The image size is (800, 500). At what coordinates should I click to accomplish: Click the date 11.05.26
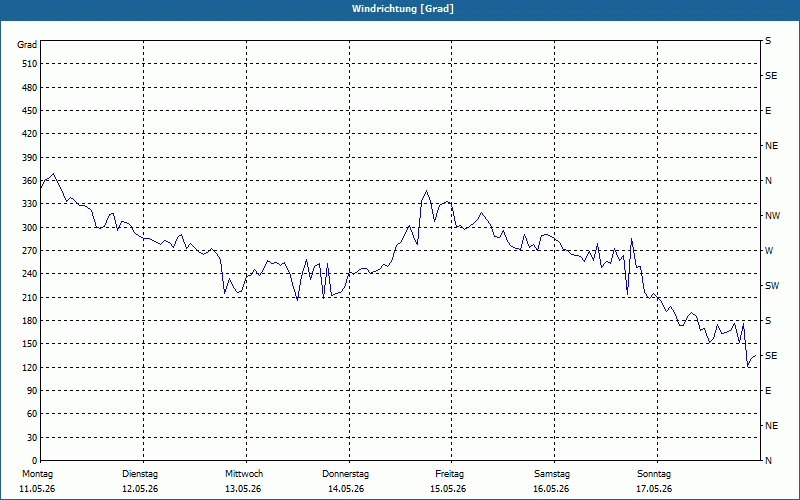click(x=37, y=489)
